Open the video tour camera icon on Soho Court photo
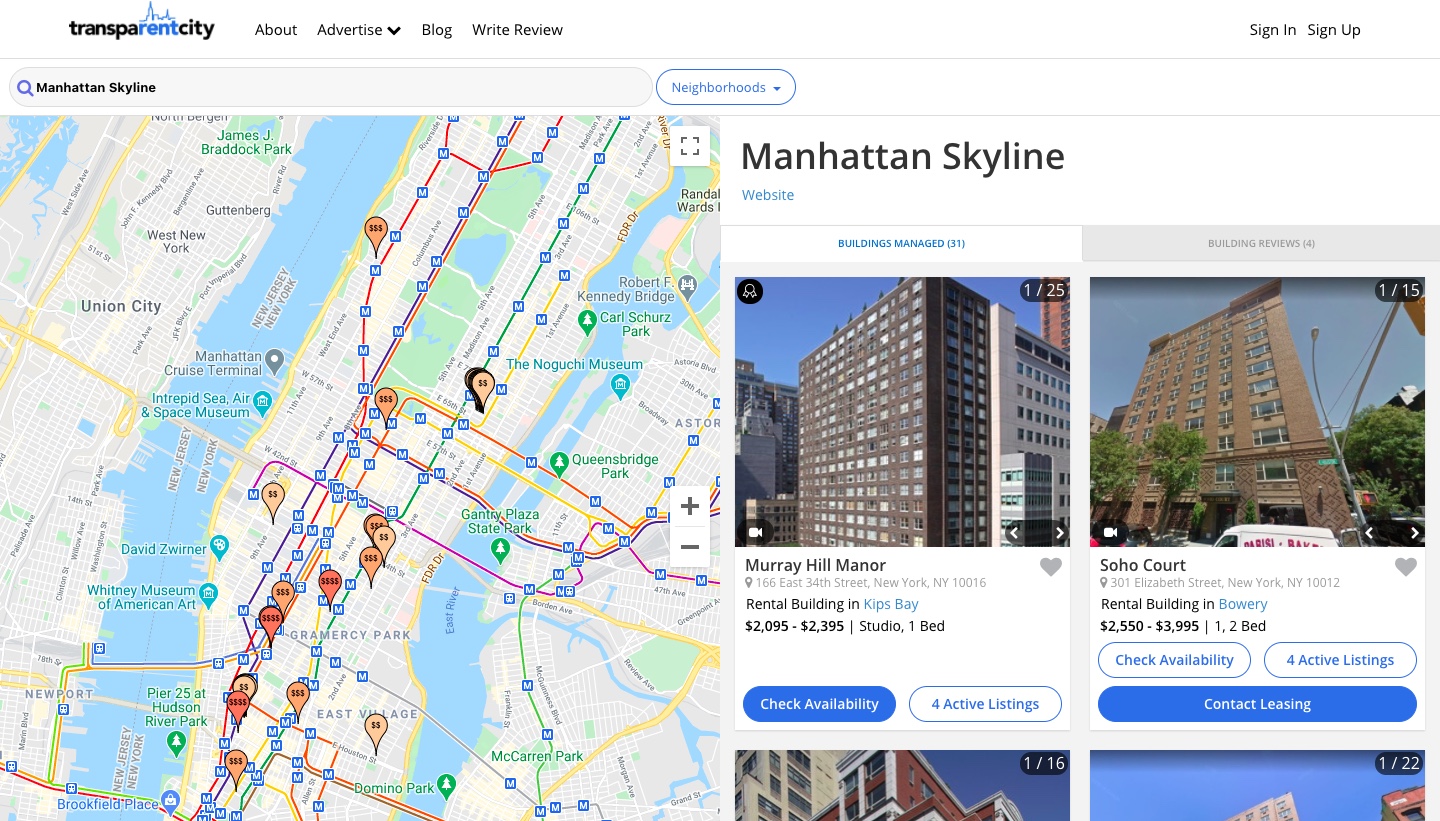 click(x=1110, y=532)
